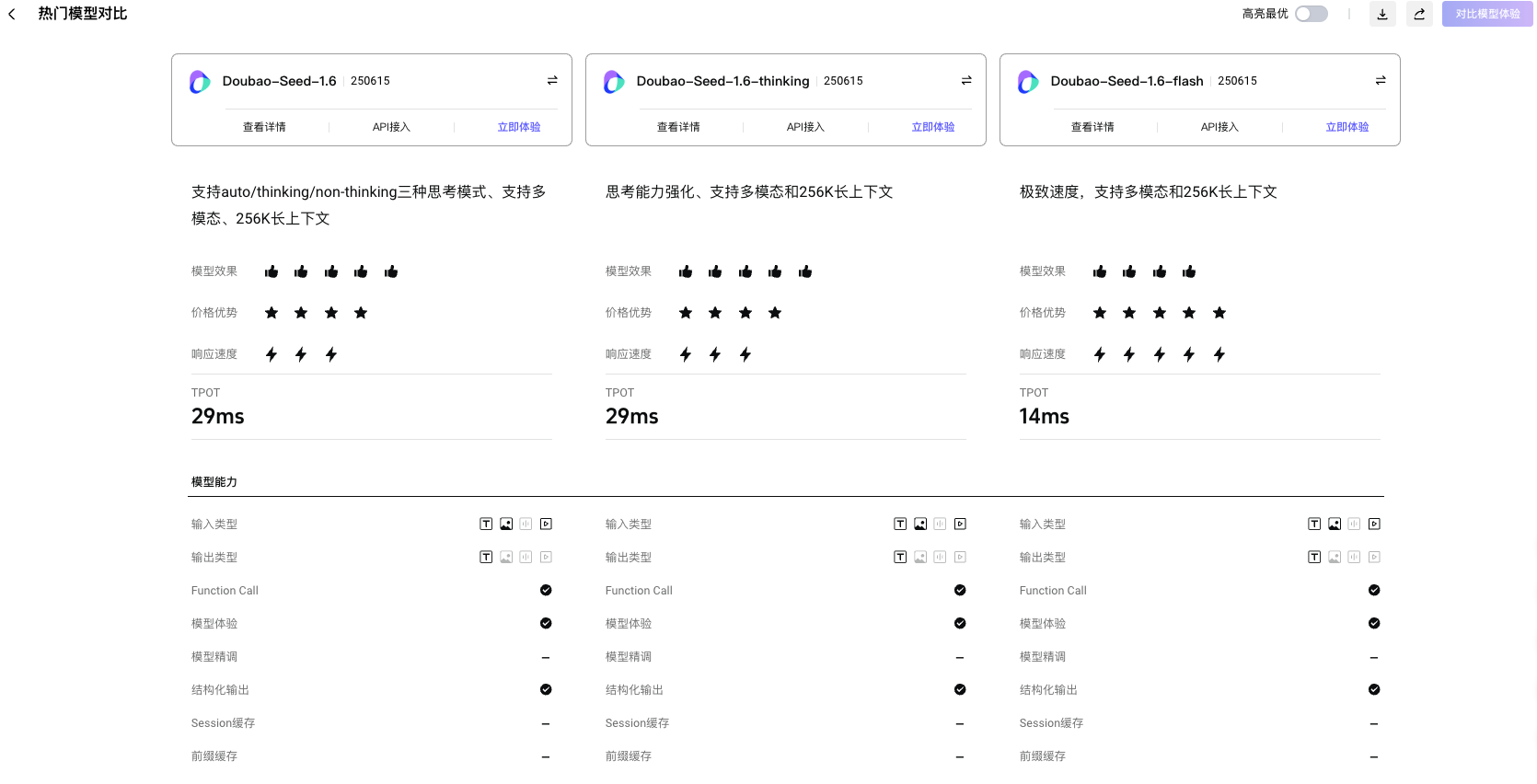Open API接入 for Doubao-Seed-1.6-thinking
The image size is (1537, 784).
805,127
